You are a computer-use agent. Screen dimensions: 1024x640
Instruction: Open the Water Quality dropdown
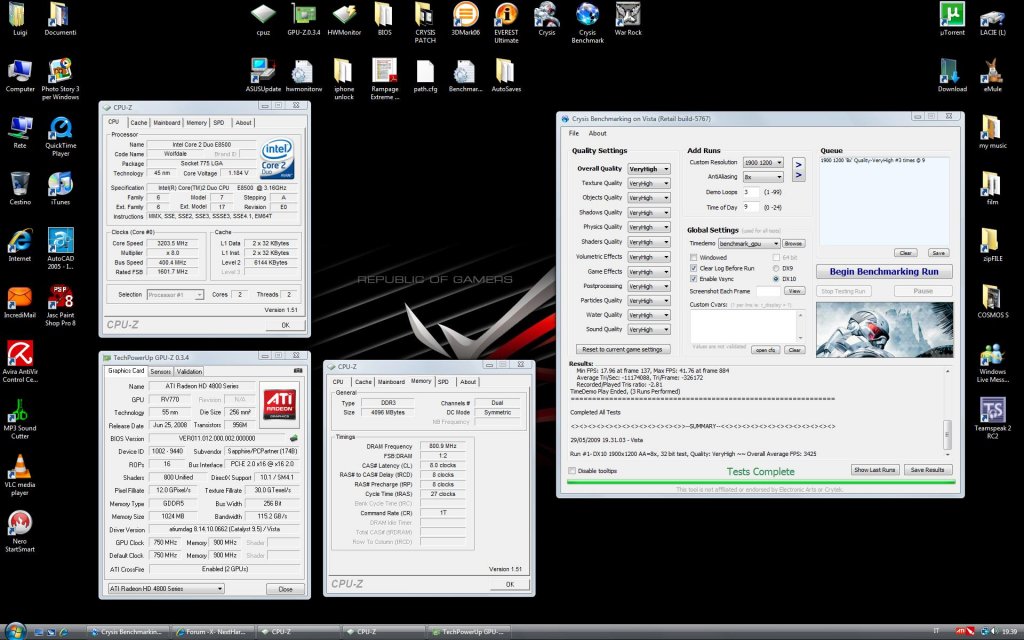(x=649, y=315)
